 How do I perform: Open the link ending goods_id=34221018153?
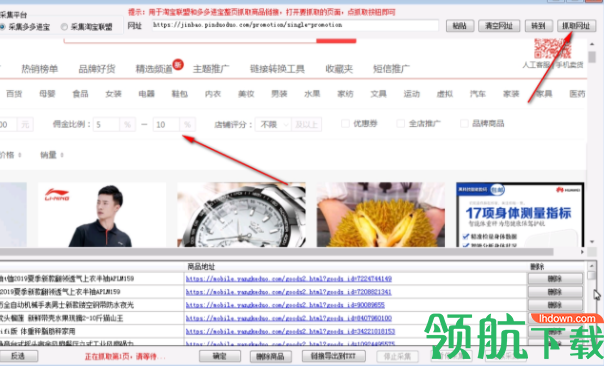[290, 331]
